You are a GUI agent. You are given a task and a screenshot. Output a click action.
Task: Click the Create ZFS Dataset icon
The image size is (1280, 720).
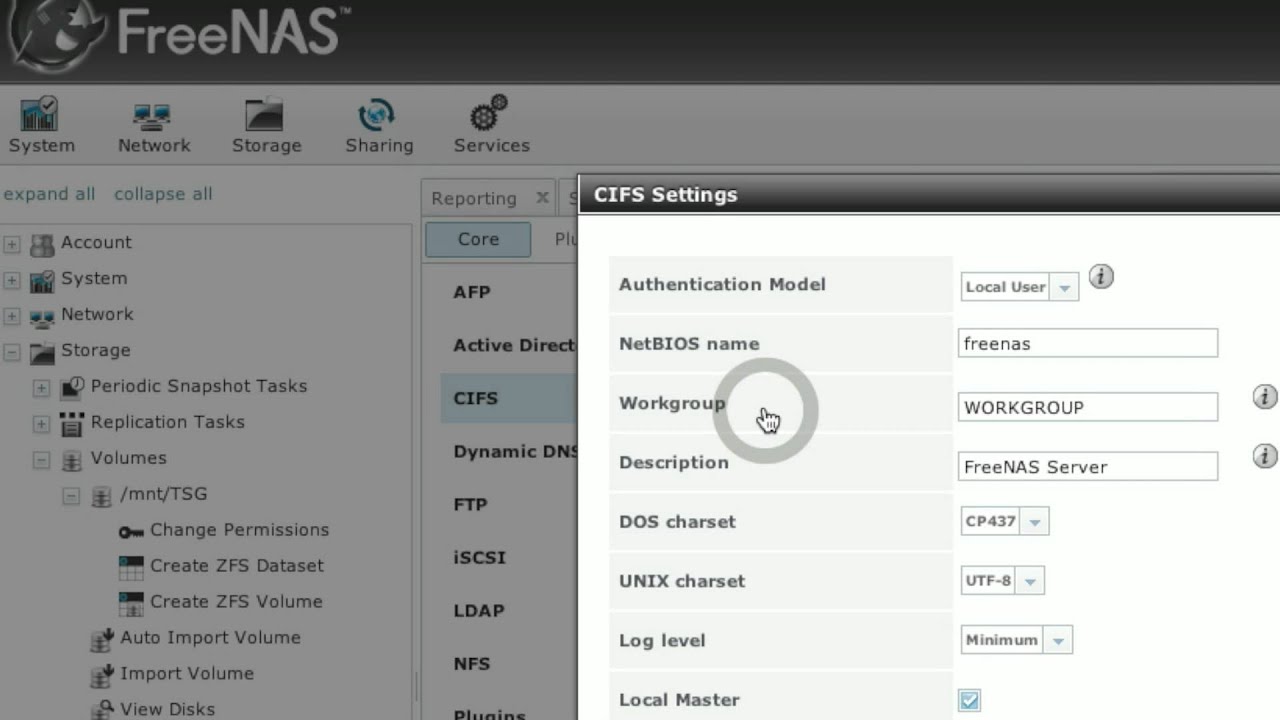[x=131, y=567]
